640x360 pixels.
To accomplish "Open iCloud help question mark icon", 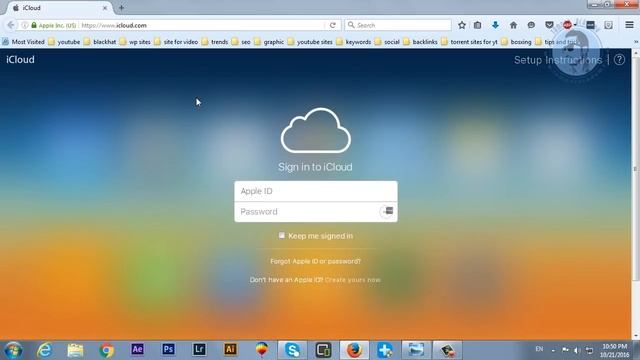I will click(619, 60).
